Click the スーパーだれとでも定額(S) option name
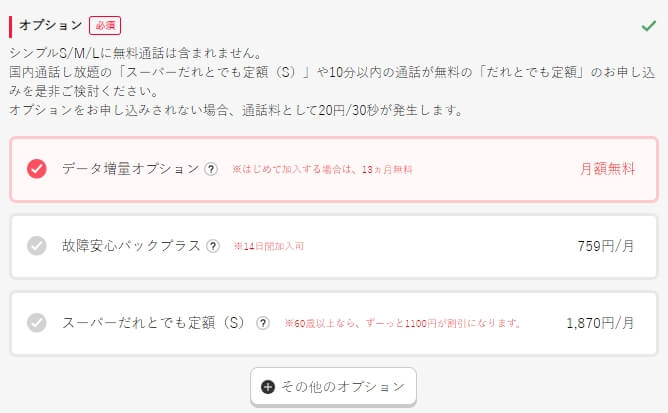 (x=153, y=323)
